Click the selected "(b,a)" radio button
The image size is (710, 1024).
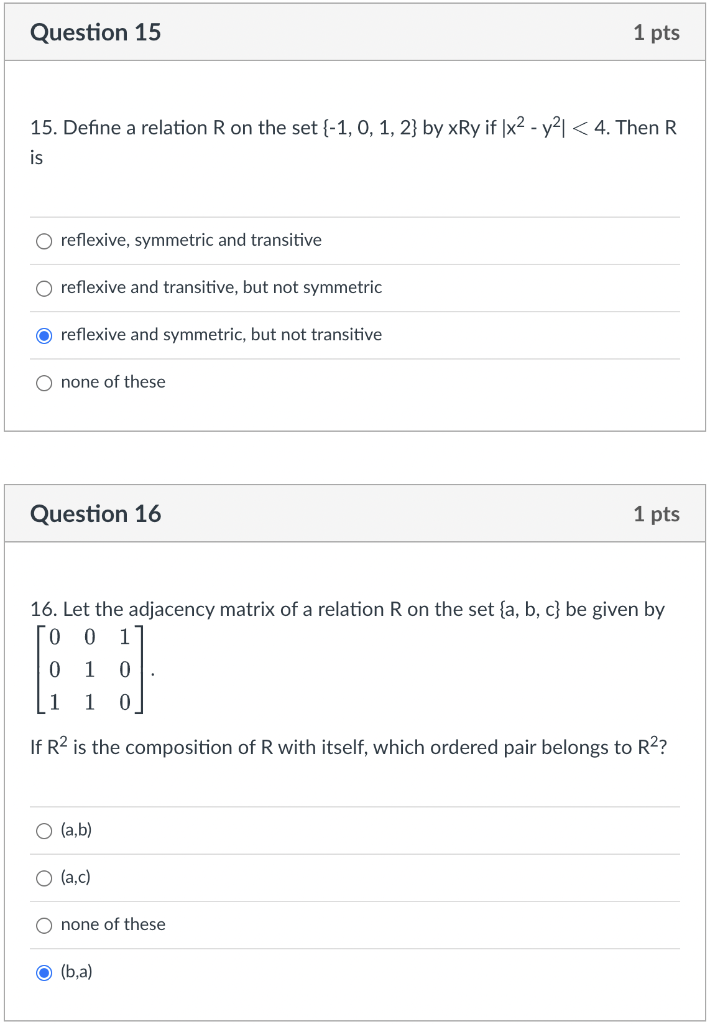point(44,972)
